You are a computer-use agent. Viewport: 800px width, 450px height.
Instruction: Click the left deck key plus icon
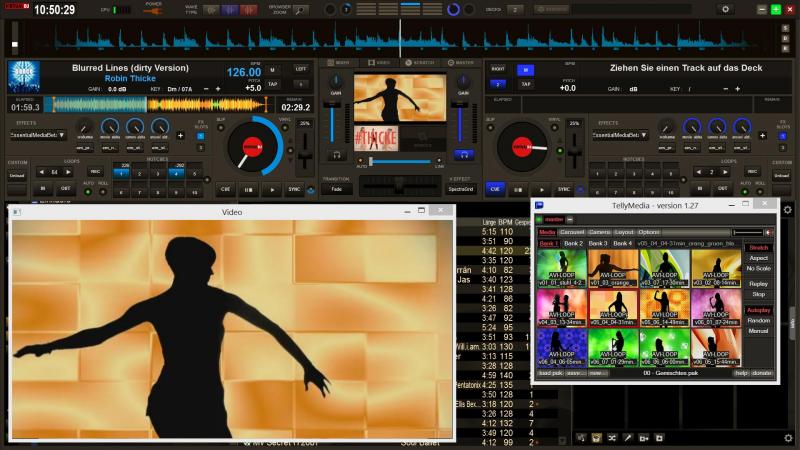click(218, 89)
